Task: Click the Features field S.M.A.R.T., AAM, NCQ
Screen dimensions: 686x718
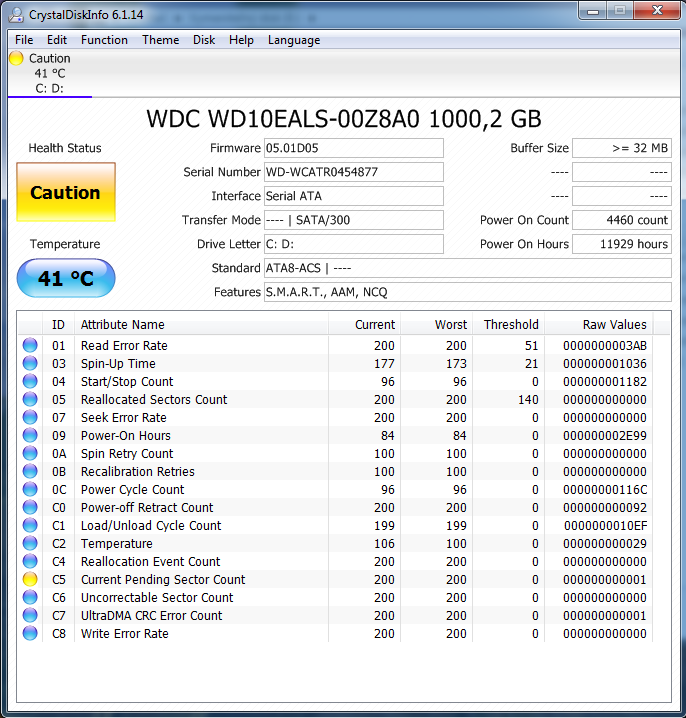Action: [468, 292]
